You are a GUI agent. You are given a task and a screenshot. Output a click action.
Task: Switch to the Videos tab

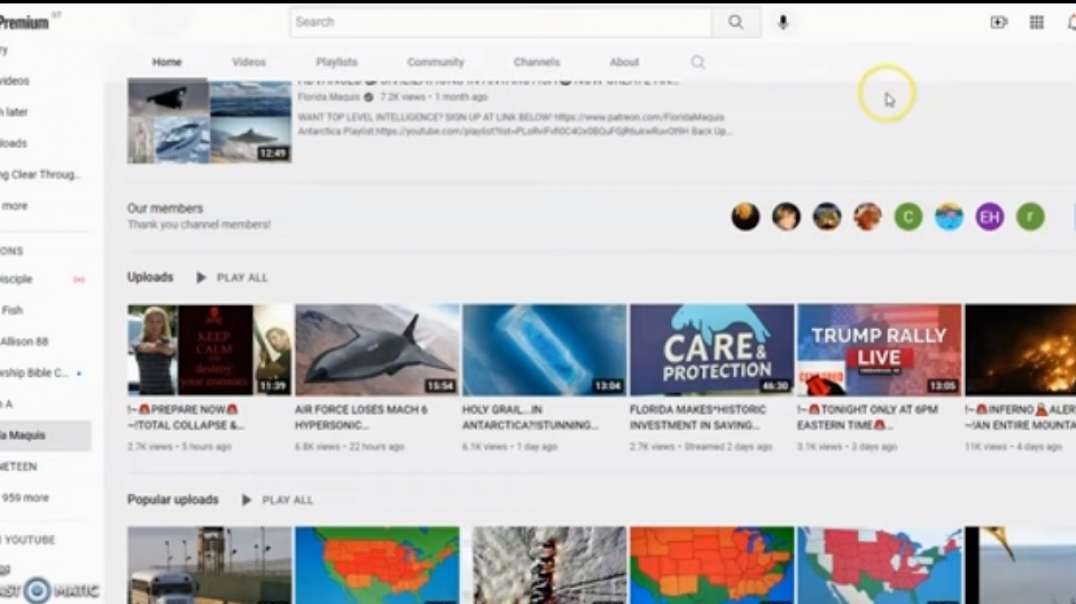pos(249,62)
